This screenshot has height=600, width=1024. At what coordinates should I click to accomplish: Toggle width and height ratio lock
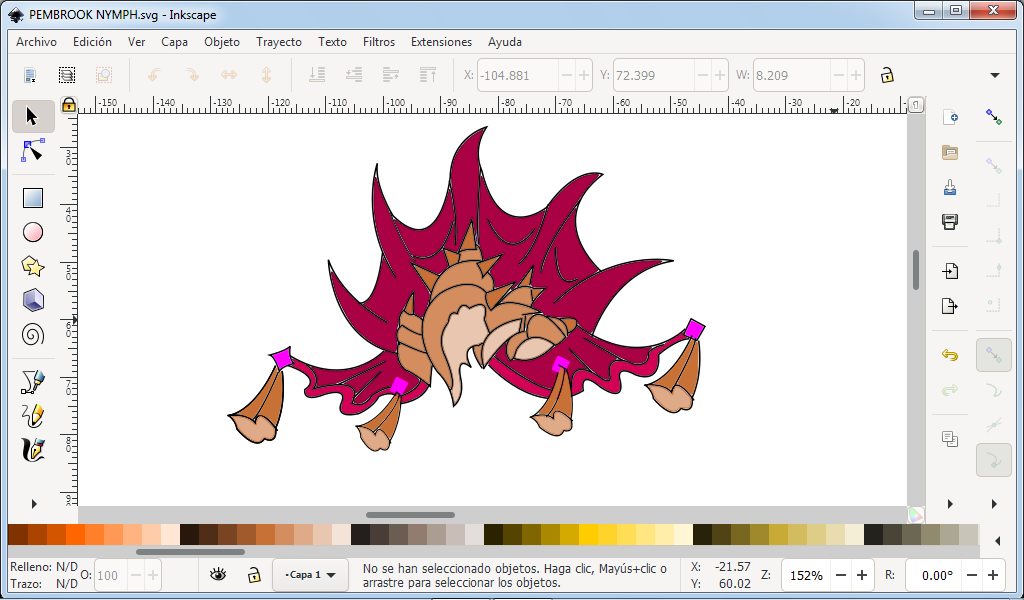tap(886, 75)
